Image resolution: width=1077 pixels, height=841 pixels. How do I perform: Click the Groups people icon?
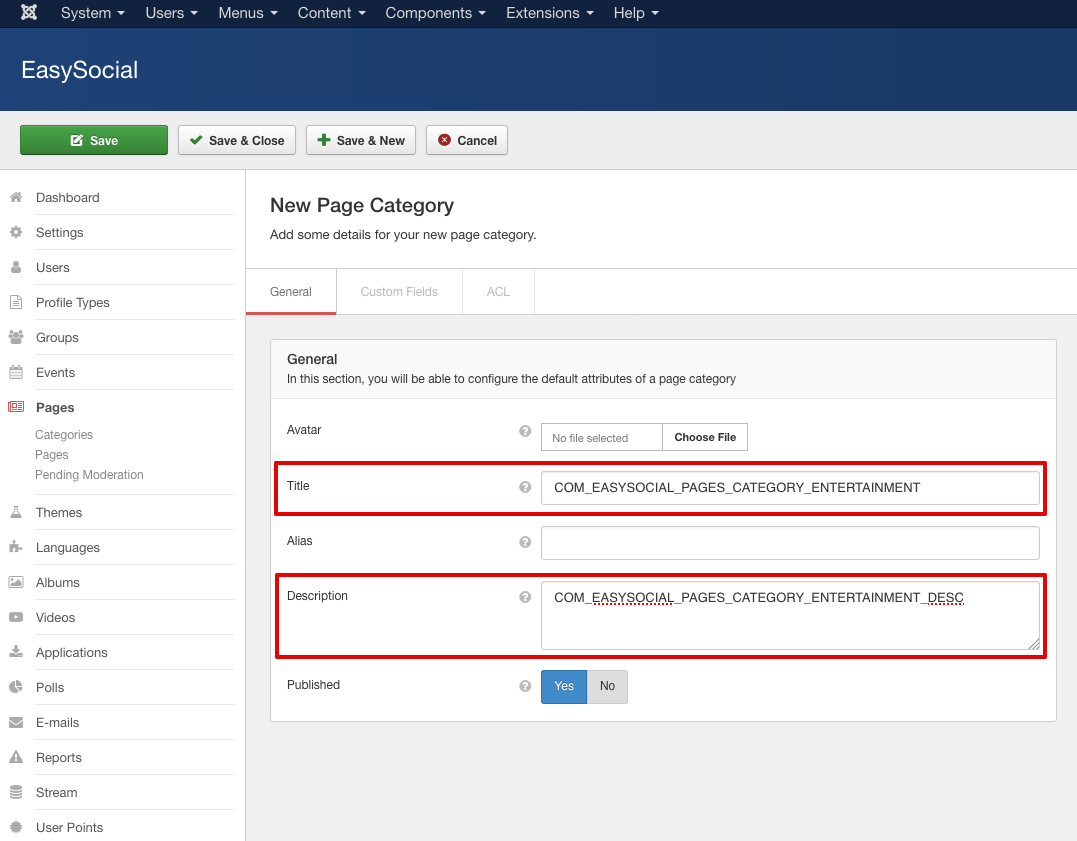coord(16,337)
